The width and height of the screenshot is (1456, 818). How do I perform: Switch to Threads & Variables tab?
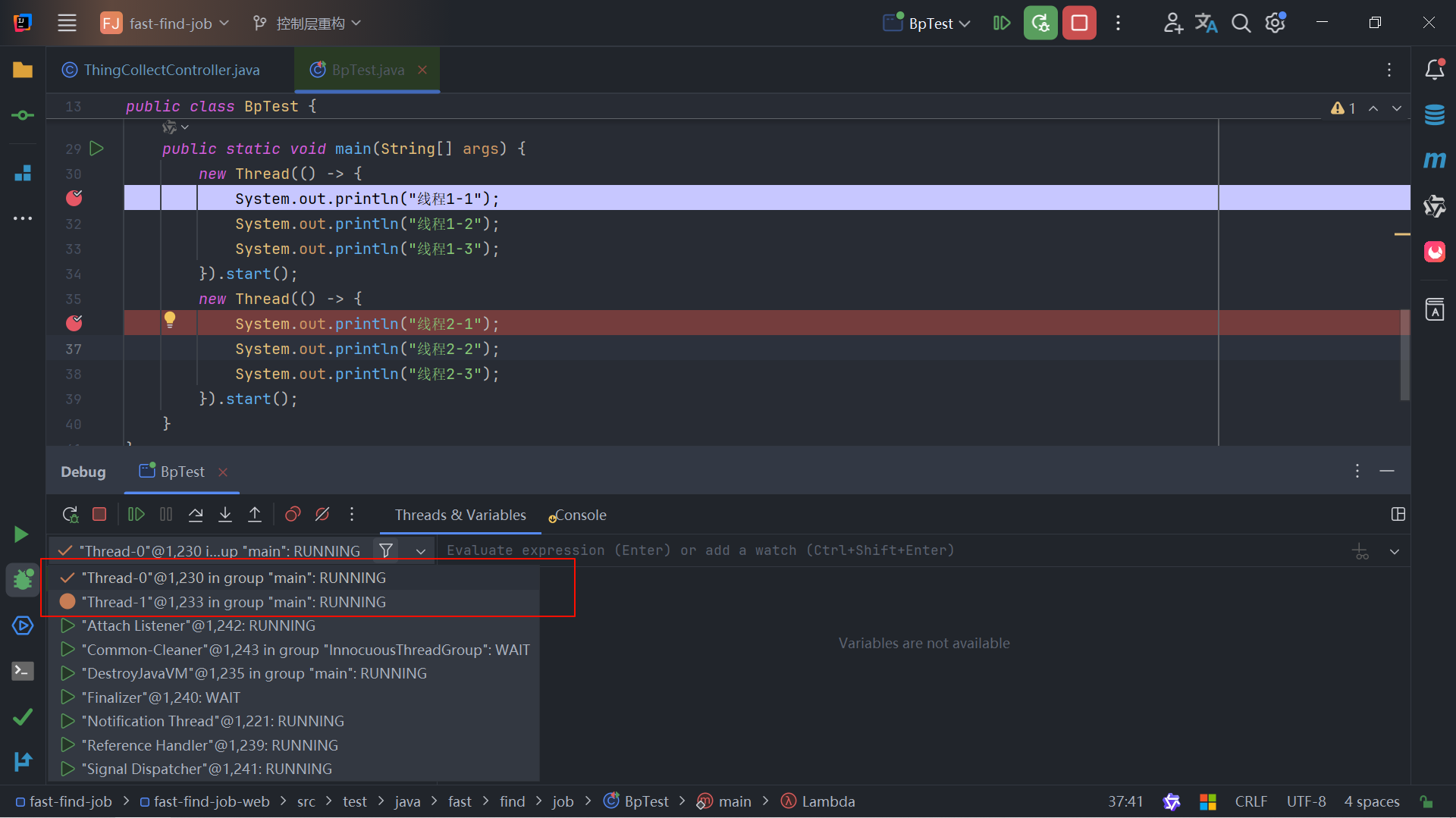click(x=460, y=515)
